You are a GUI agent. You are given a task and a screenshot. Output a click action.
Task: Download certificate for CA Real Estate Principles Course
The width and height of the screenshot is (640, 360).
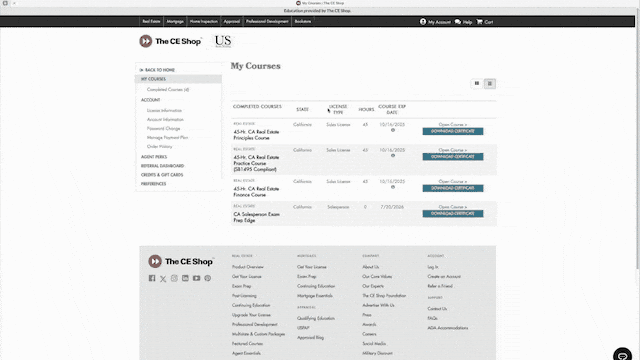453,131
